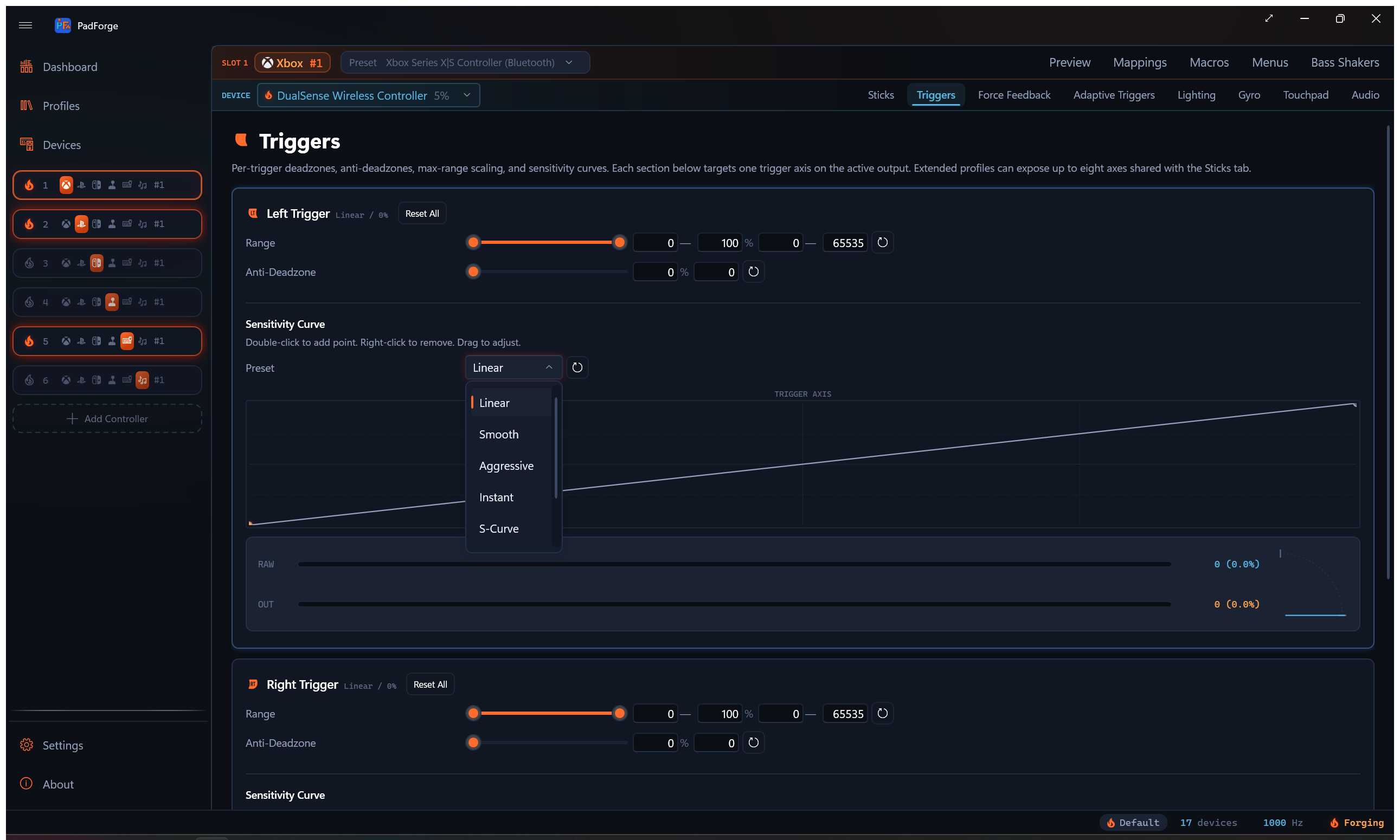Select the music note output type in slot 6
This screenshot has height=840, width=1400.
coord(143,380)
